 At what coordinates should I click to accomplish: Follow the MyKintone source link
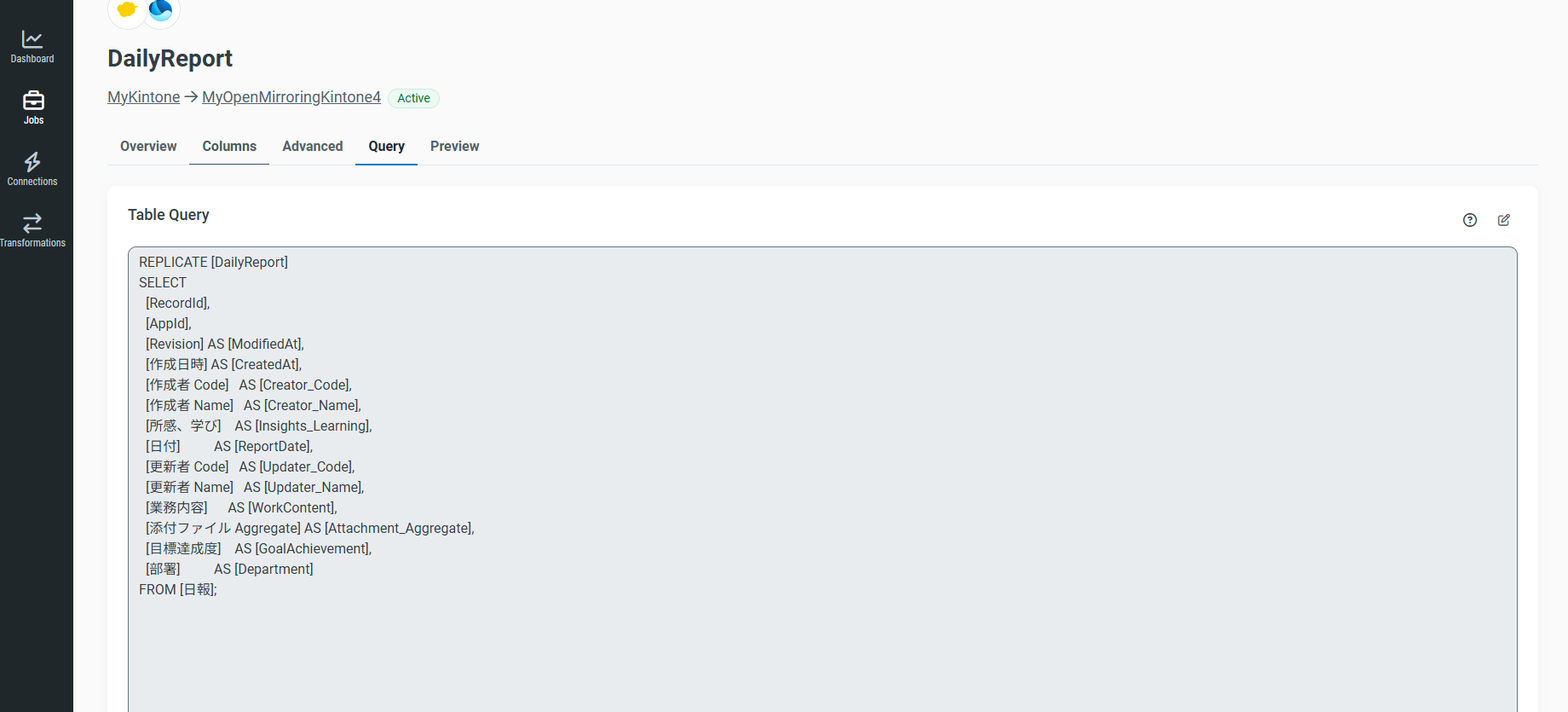coord(143,97)
